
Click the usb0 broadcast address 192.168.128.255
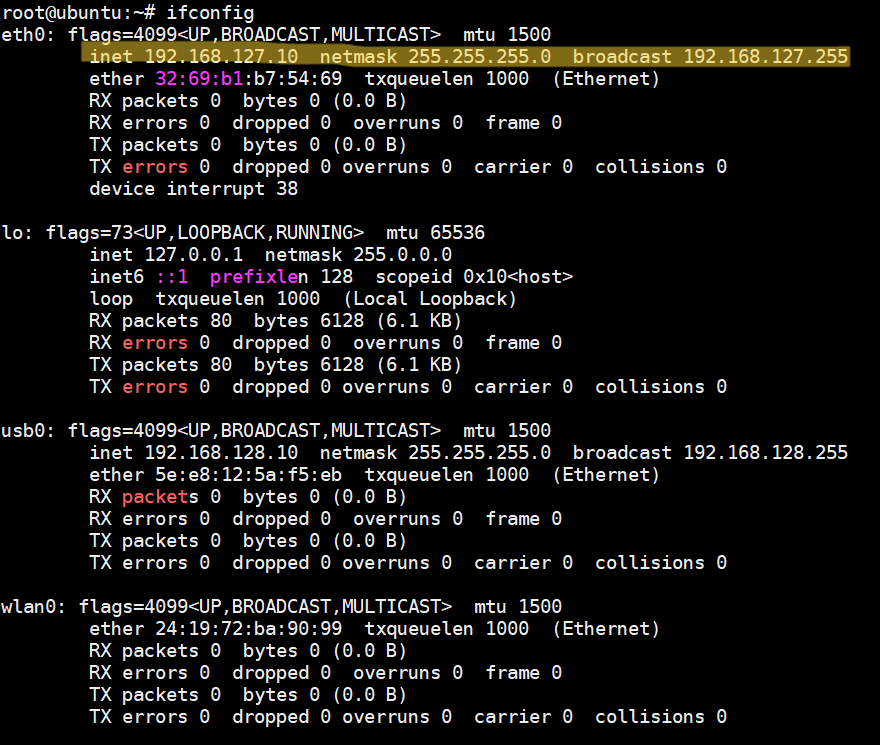[765, 453]
